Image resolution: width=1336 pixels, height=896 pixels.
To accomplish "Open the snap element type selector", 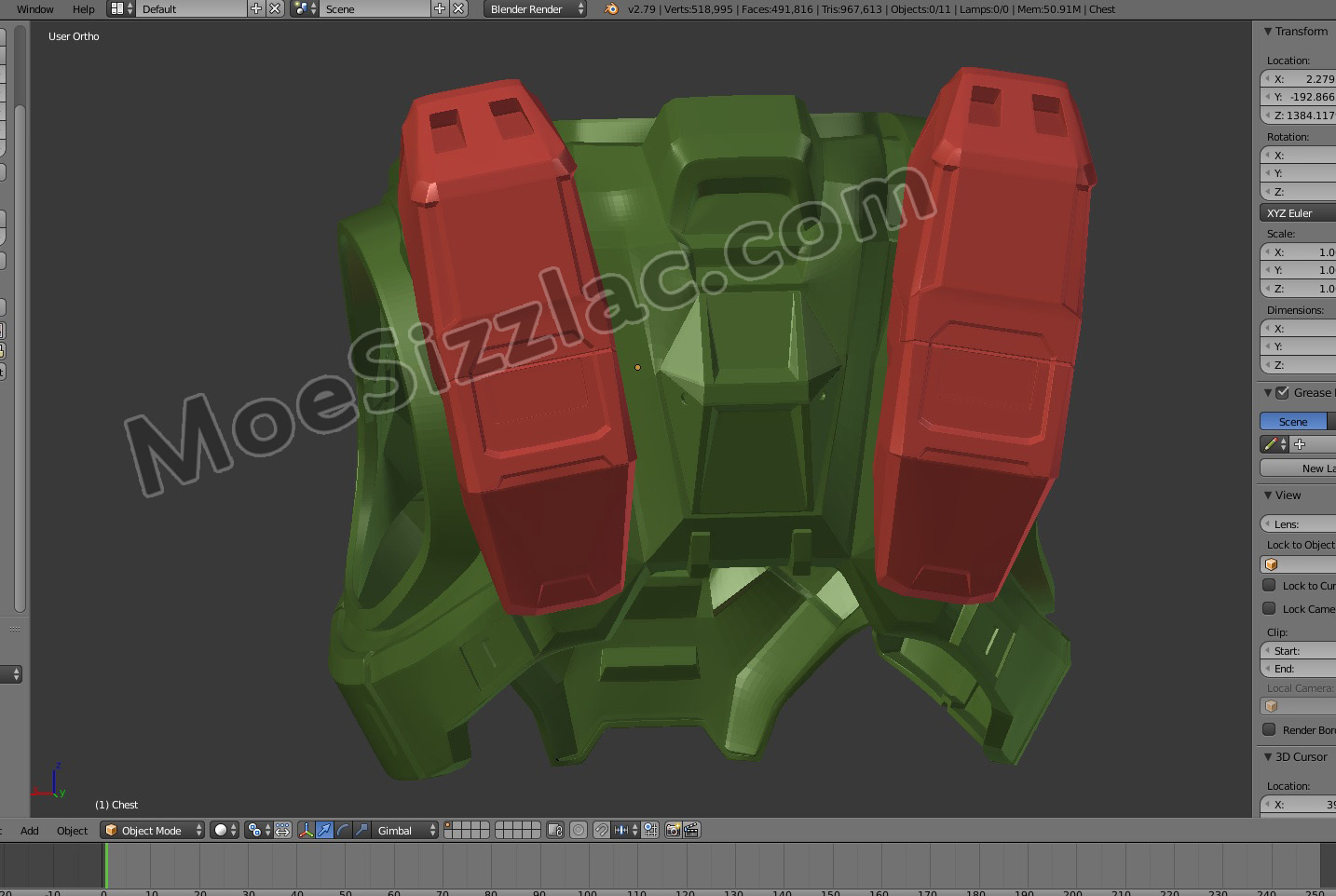I will [625, 830].
